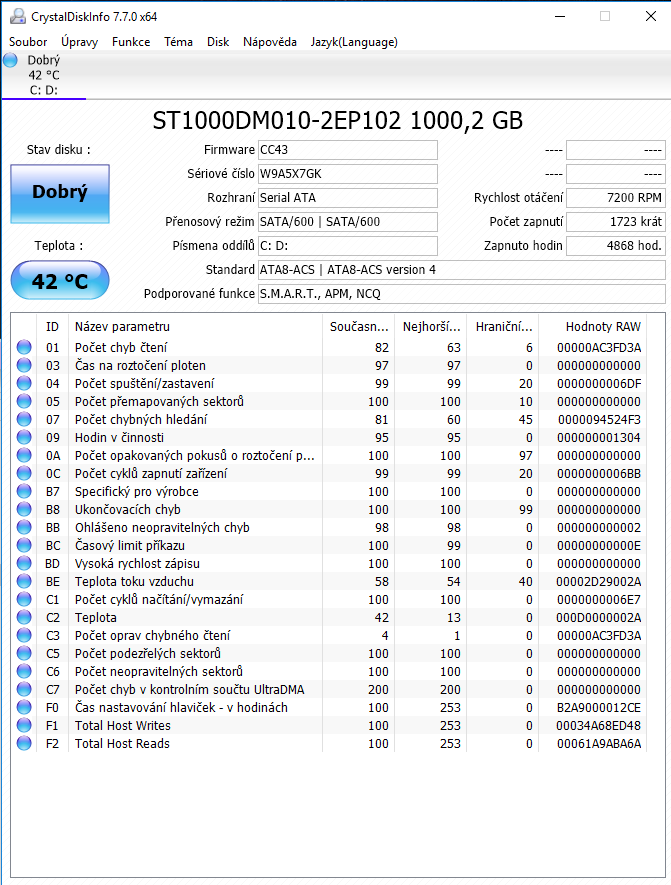Click status orb for attribute C6 neopravitelných sektorů
Image resolution: width=671 pixels, height=885 pixels.
click(x=24, y=672)
